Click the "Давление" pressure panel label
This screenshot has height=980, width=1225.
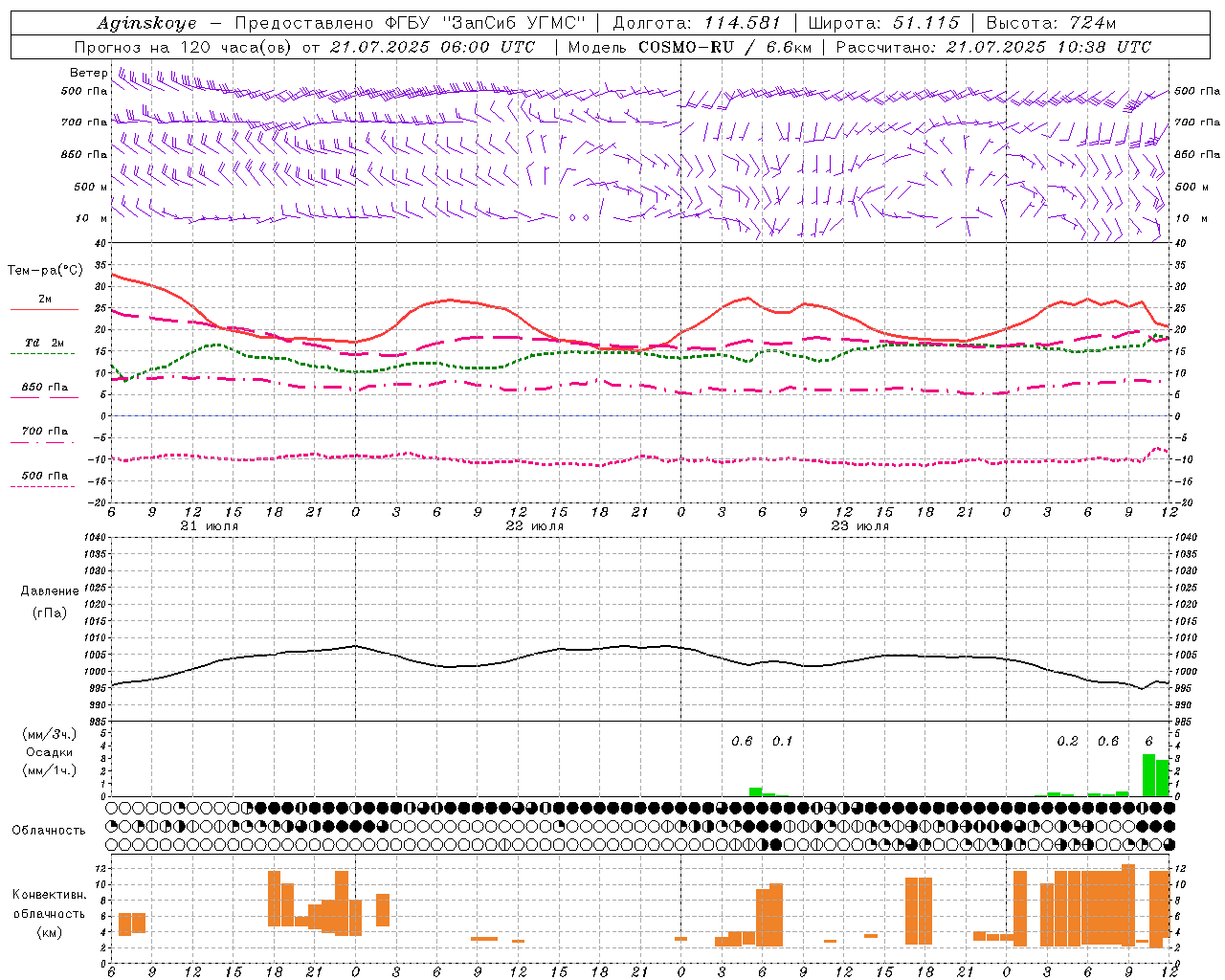coord(50,591)
